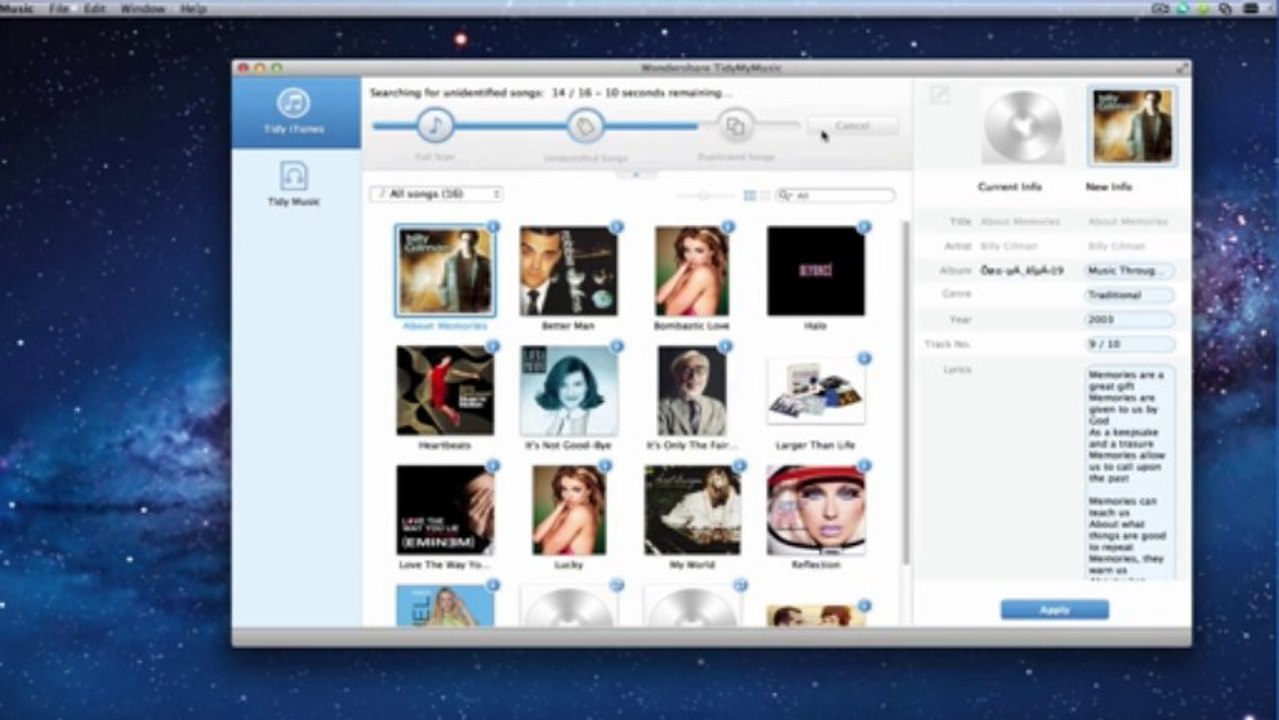Apply the new song info
This screenshot has height=720, width=1279.
[1054, 609]
